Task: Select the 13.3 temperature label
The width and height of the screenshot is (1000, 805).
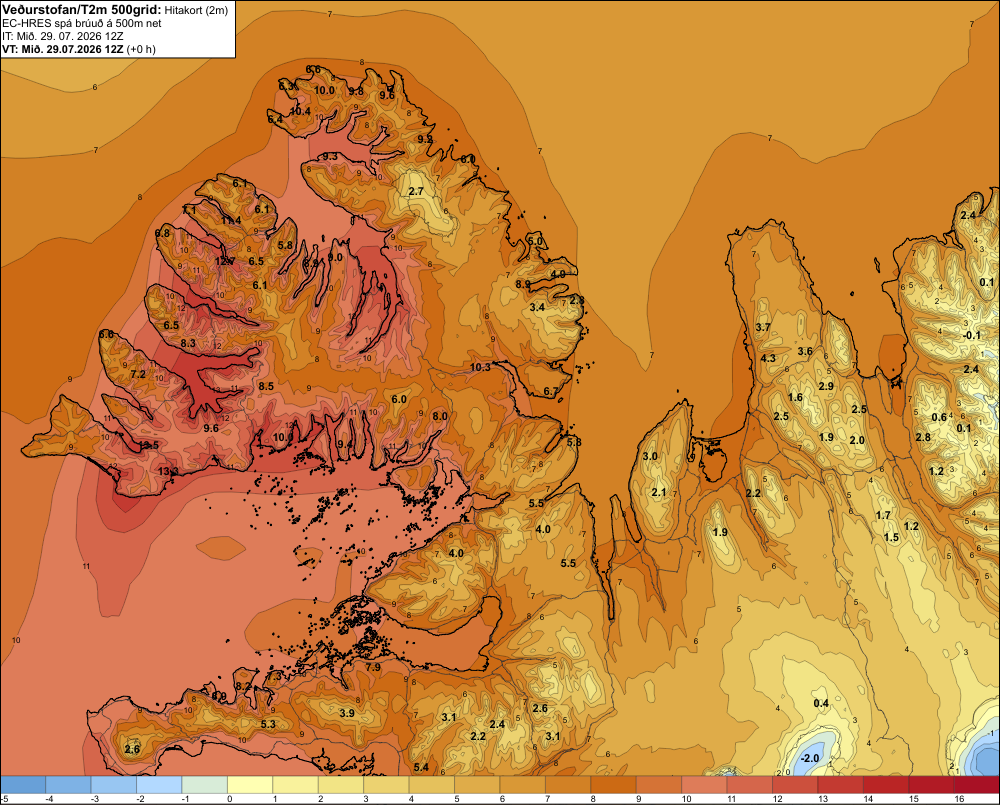Action: click(x=168, y=471)
